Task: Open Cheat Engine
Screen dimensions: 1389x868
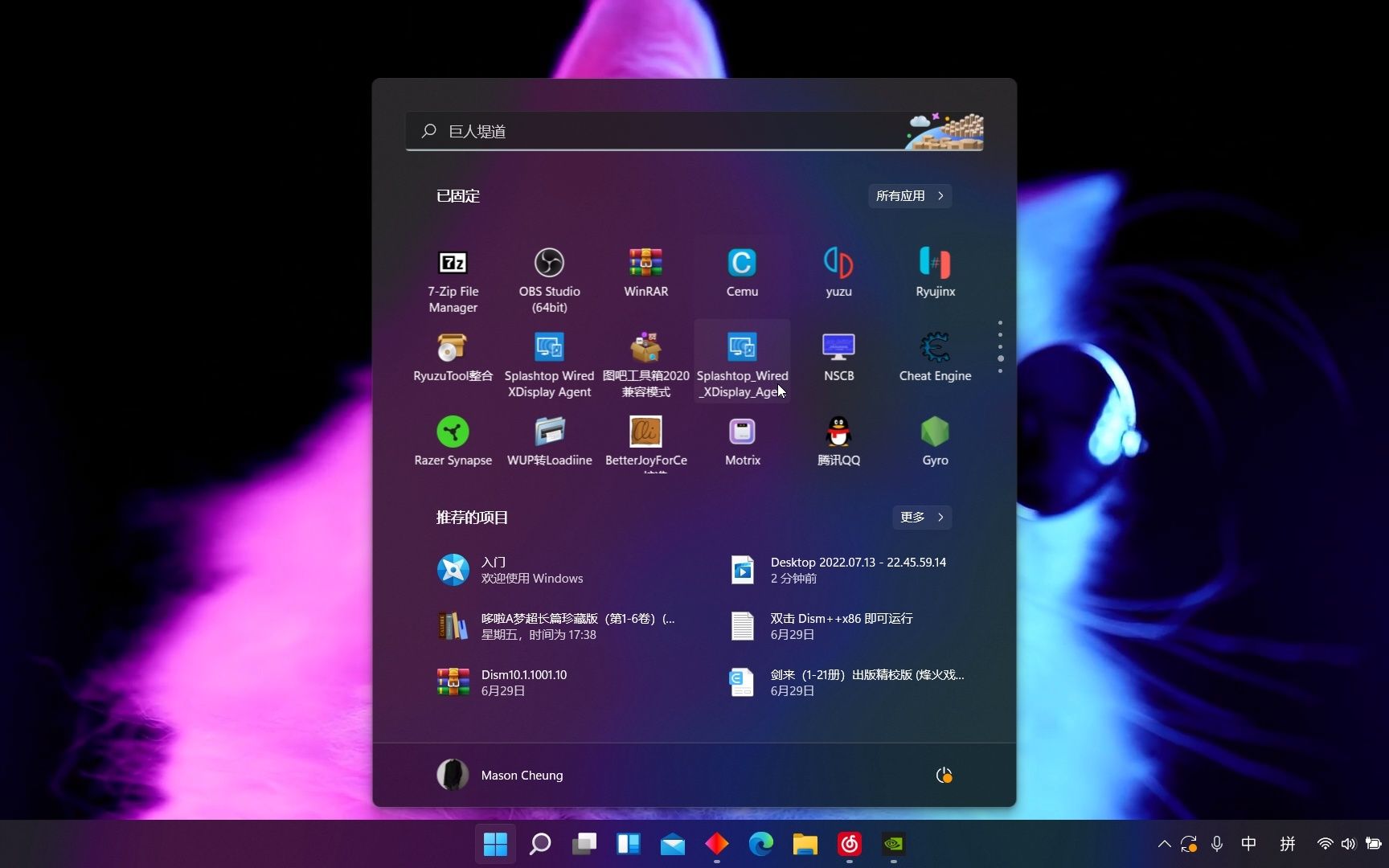Action: click(x=935, y=358)
